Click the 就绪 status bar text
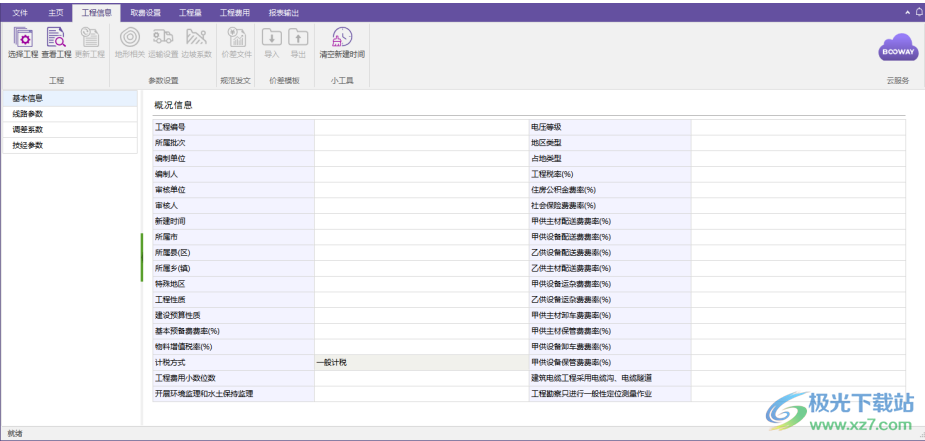Screen dimensions: 925x441 coord(15,434)
